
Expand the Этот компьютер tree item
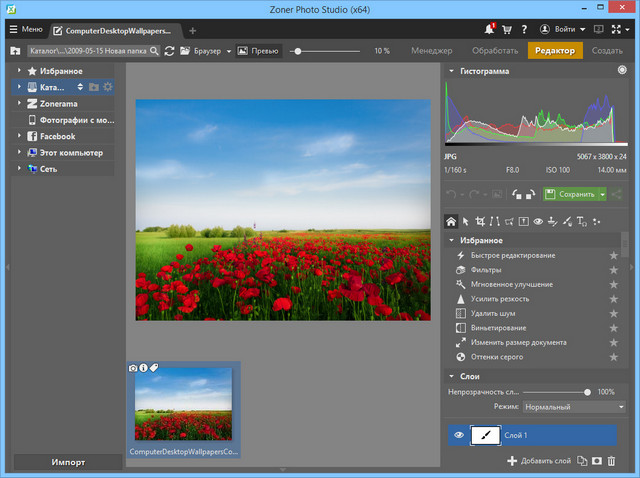[x=19, y=153]
